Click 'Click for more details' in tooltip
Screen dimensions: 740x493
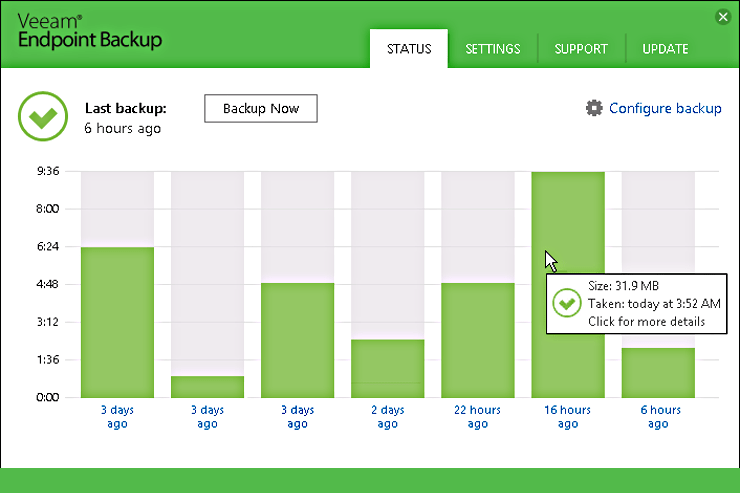(646, 321)
